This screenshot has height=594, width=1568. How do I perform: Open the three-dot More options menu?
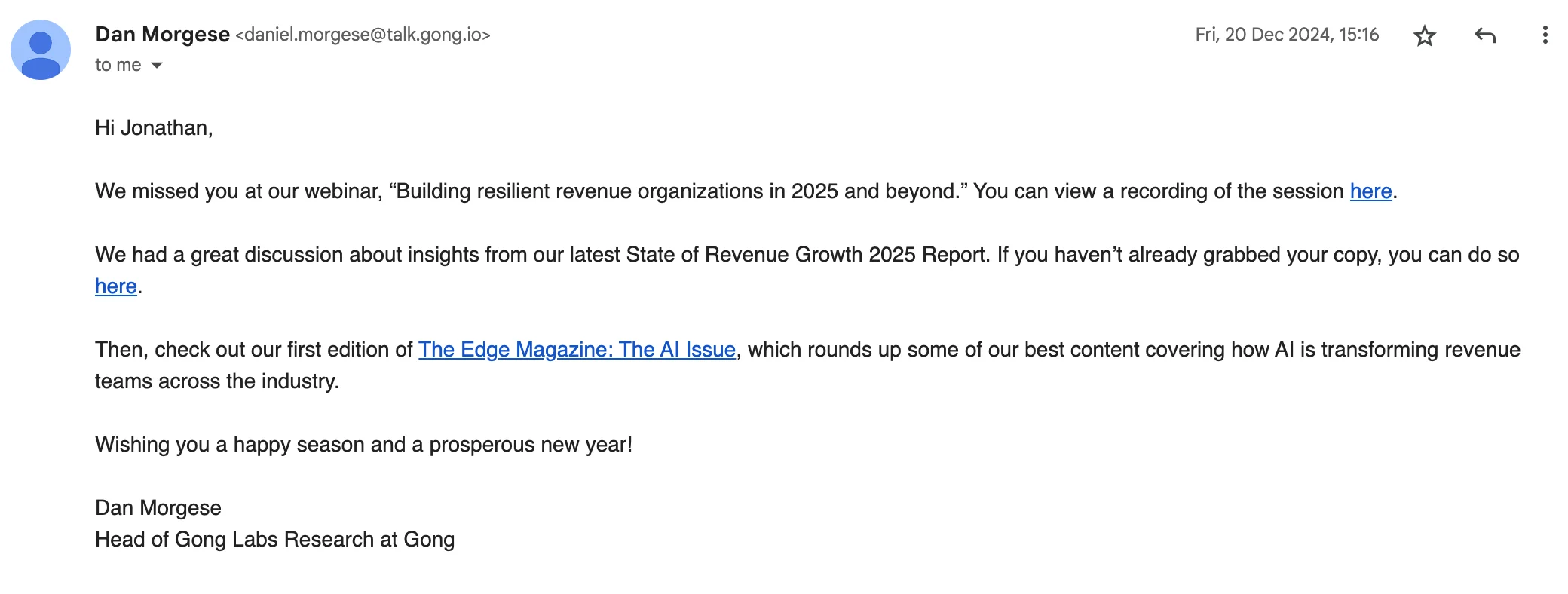click(1545, 35)
